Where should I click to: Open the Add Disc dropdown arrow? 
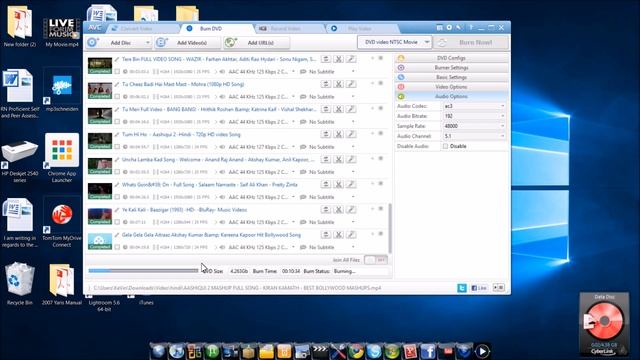click(147, 42)
